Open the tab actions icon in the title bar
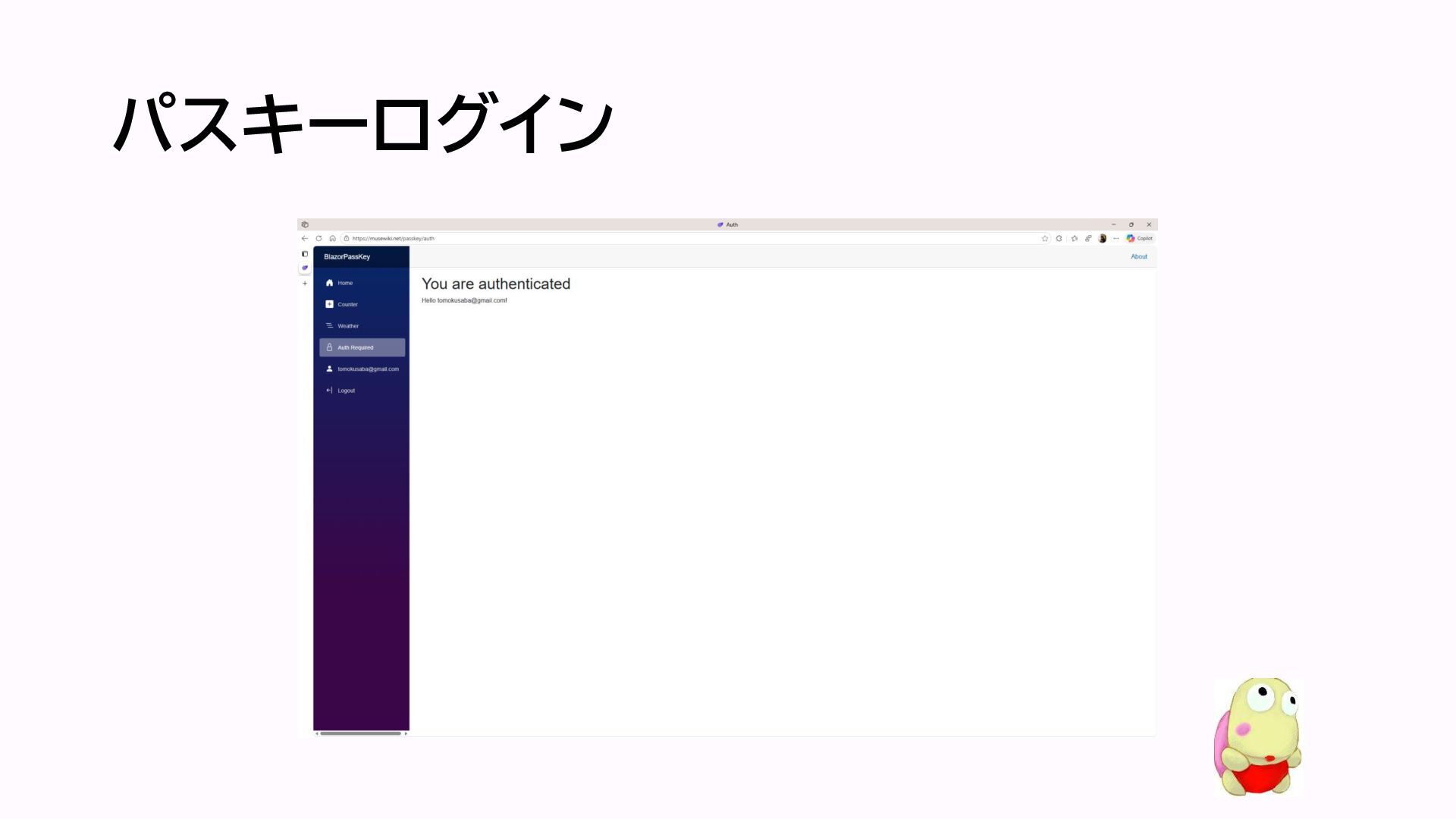Viewport: 1456px width, 819px height. pos(305,224)
